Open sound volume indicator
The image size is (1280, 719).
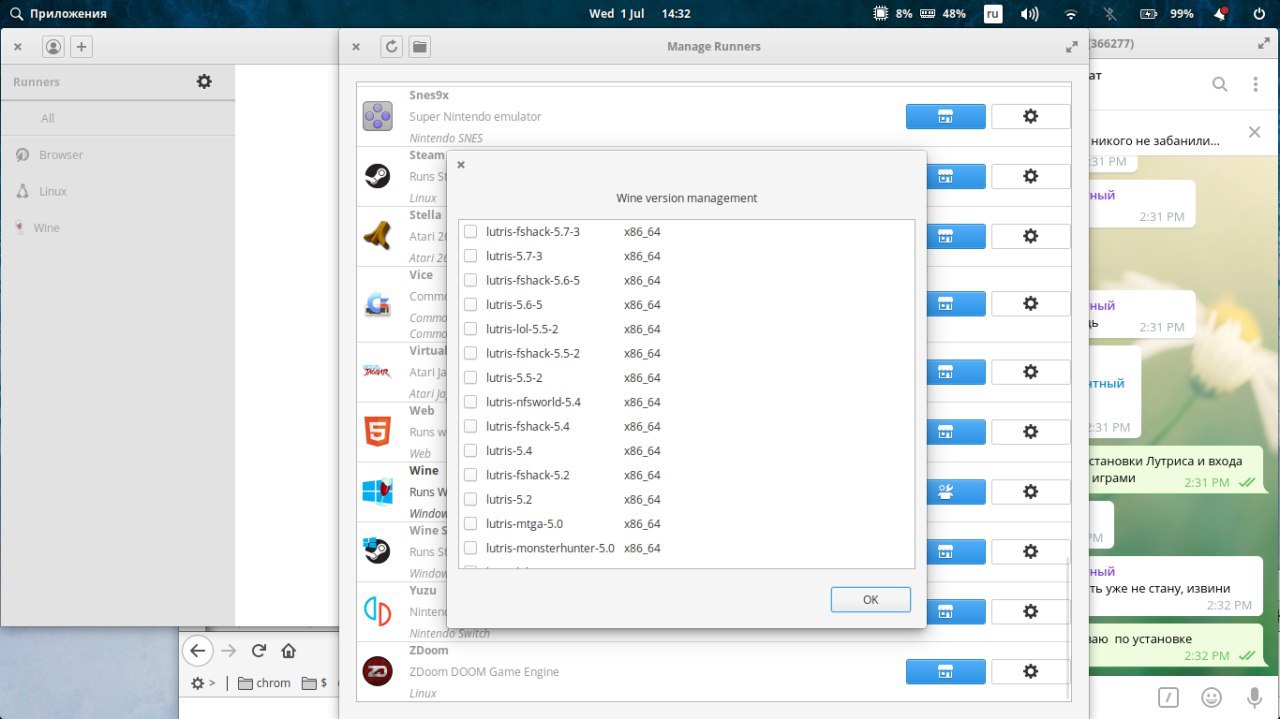(x=1029, y=14)
